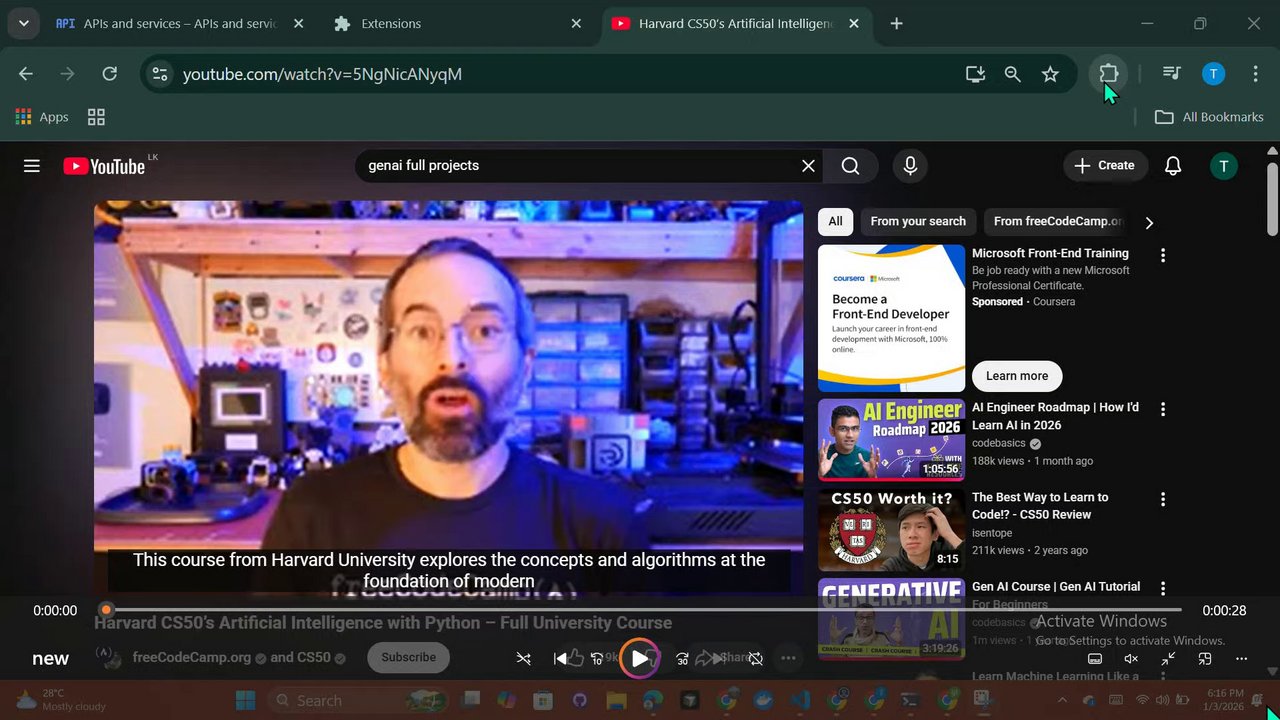Open overlay more options near fullscreen icons
Image resolution: width=1280 pixels, height=720 pixels.
(x=1241, y=659)
